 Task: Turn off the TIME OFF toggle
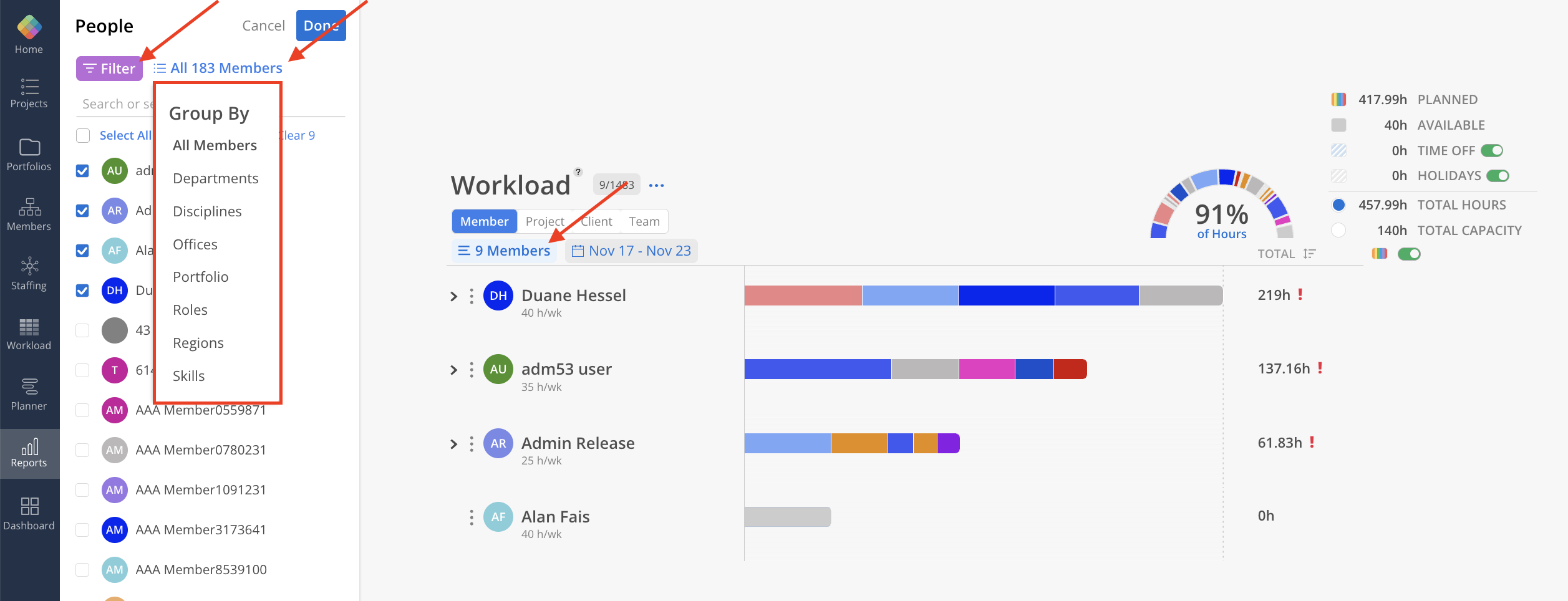tap(1492, 151)
